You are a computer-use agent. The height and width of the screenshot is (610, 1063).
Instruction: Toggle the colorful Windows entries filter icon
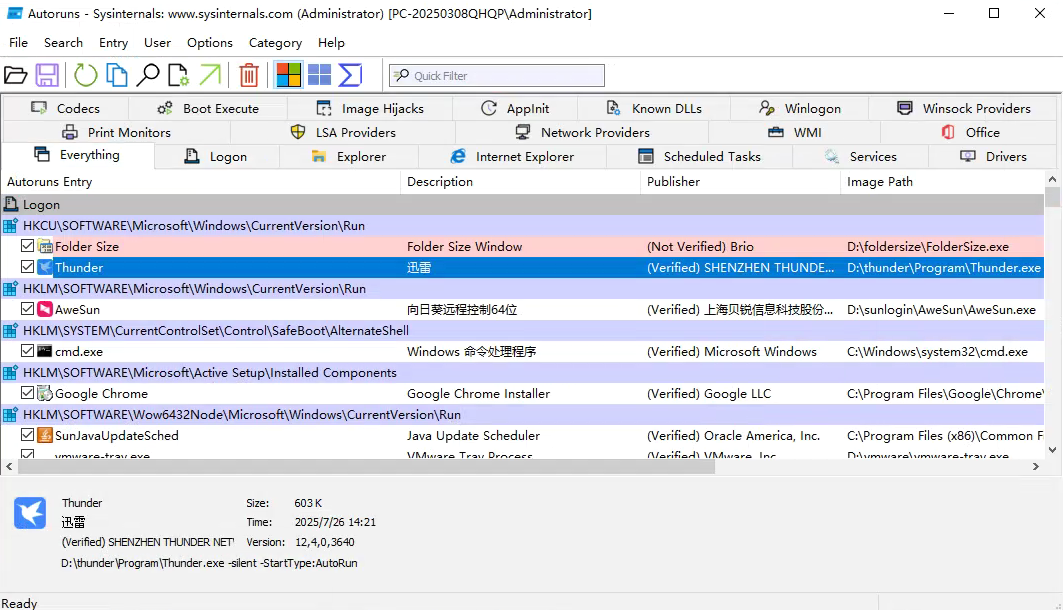(x=289, y=75)
